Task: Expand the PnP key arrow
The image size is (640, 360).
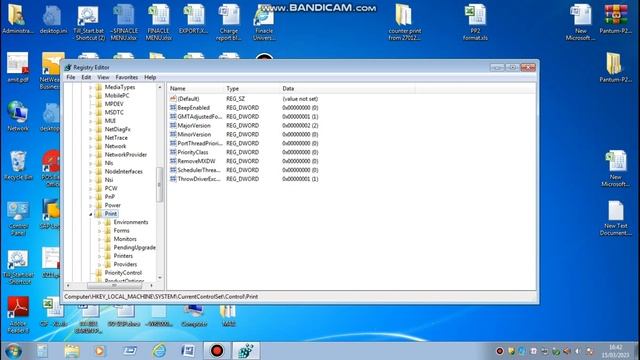Action: [x=91, y=197]
